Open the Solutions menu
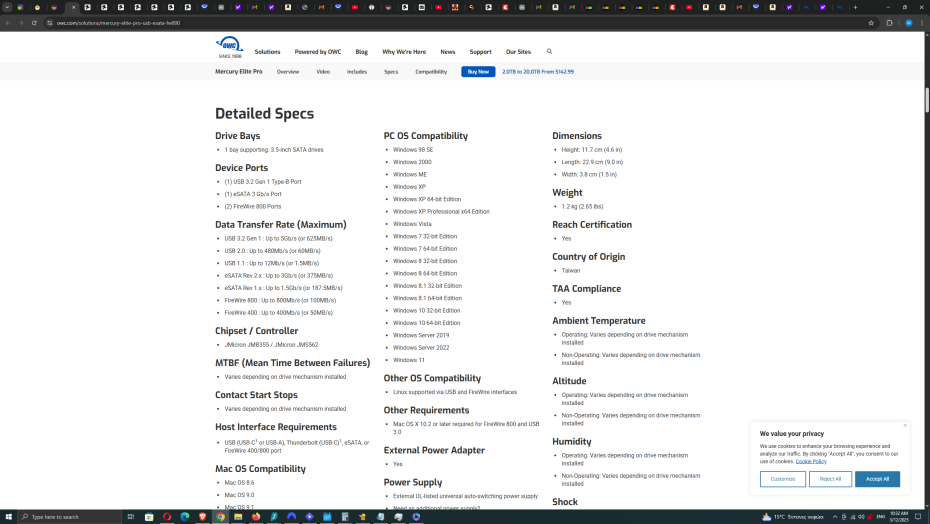 [267, 52]
